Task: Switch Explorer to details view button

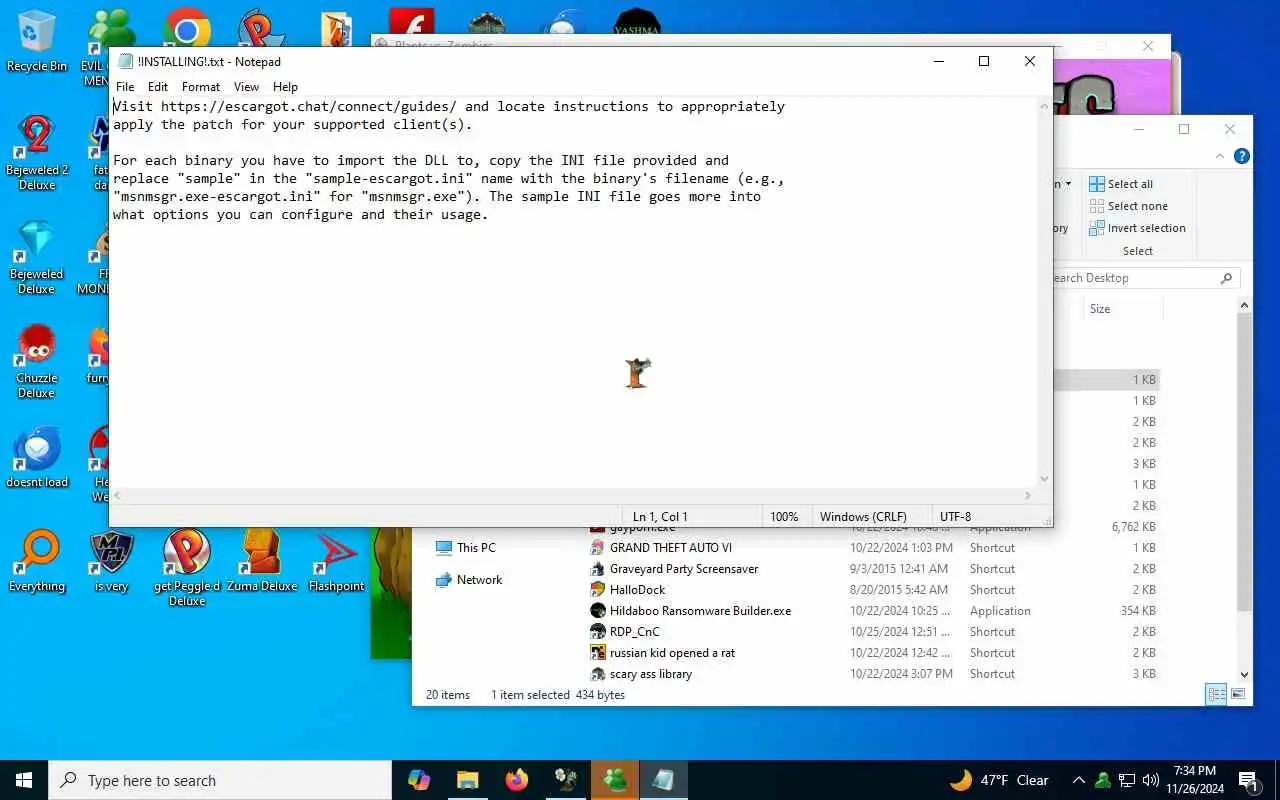Action: tap(1217, 694)
